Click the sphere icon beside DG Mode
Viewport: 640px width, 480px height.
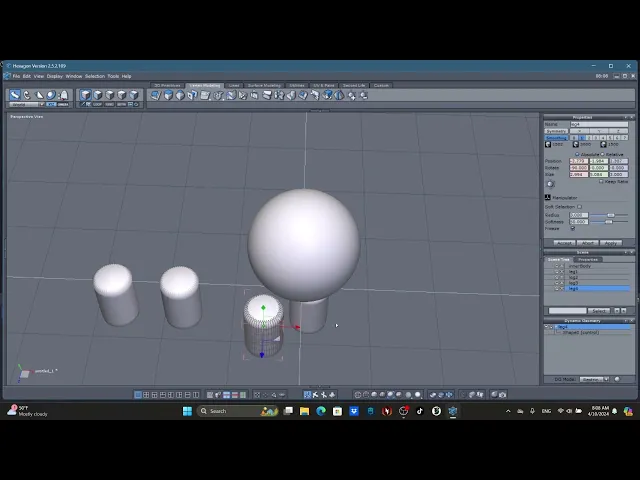(617, 379)
